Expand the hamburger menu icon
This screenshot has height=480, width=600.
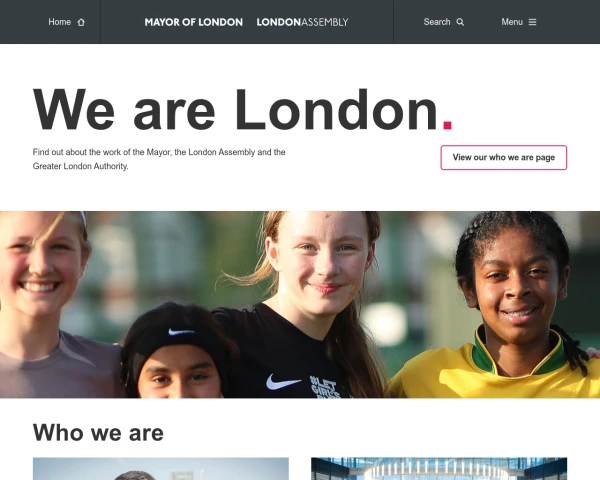tap(532, 22)
